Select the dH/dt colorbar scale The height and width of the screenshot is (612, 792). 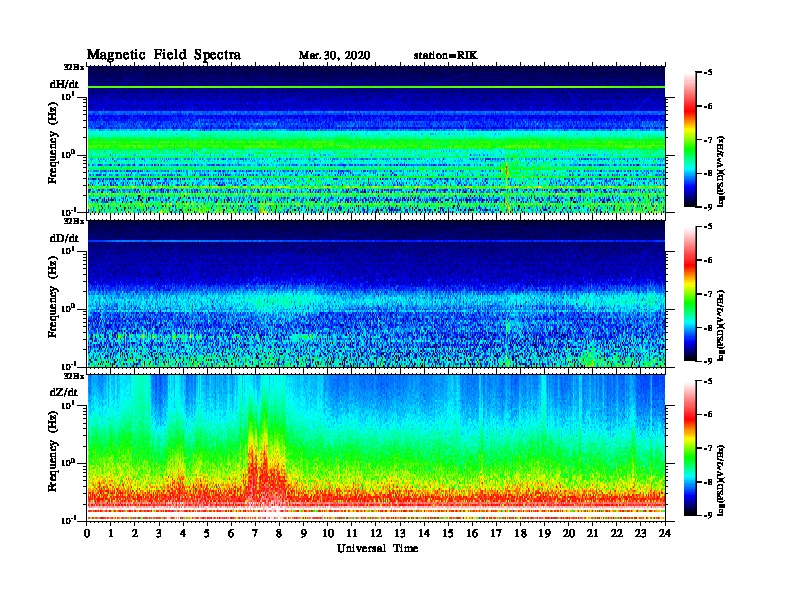tap(690, 140)
